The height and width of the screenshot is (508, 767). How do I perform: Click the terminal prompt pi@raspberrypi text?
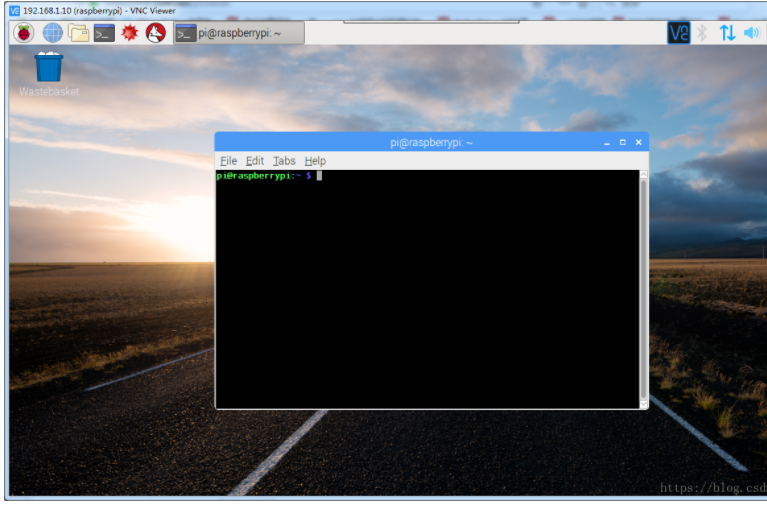click(255, 176)
